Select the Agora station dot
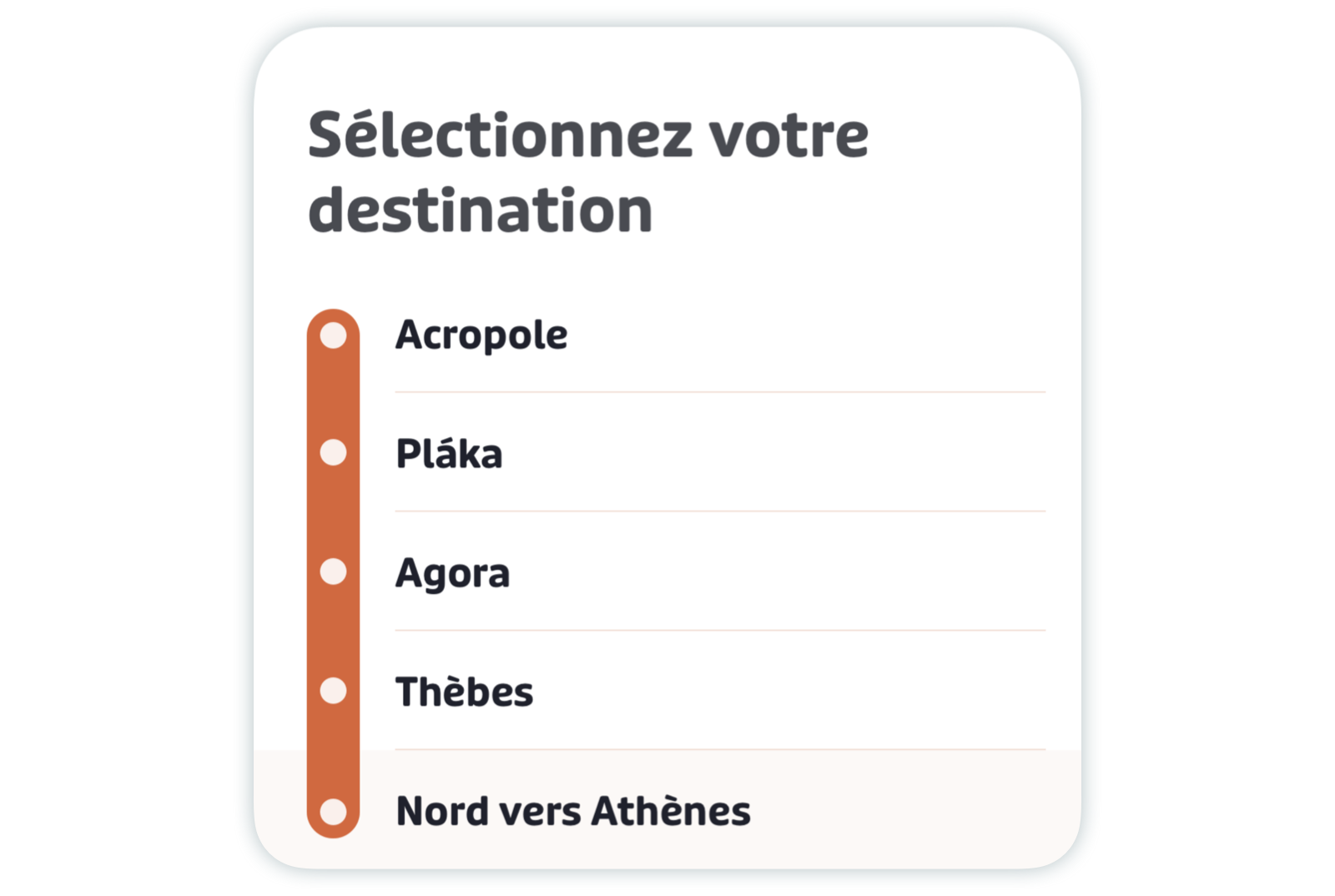This screenshot has height=896, width=1335. 334,571
